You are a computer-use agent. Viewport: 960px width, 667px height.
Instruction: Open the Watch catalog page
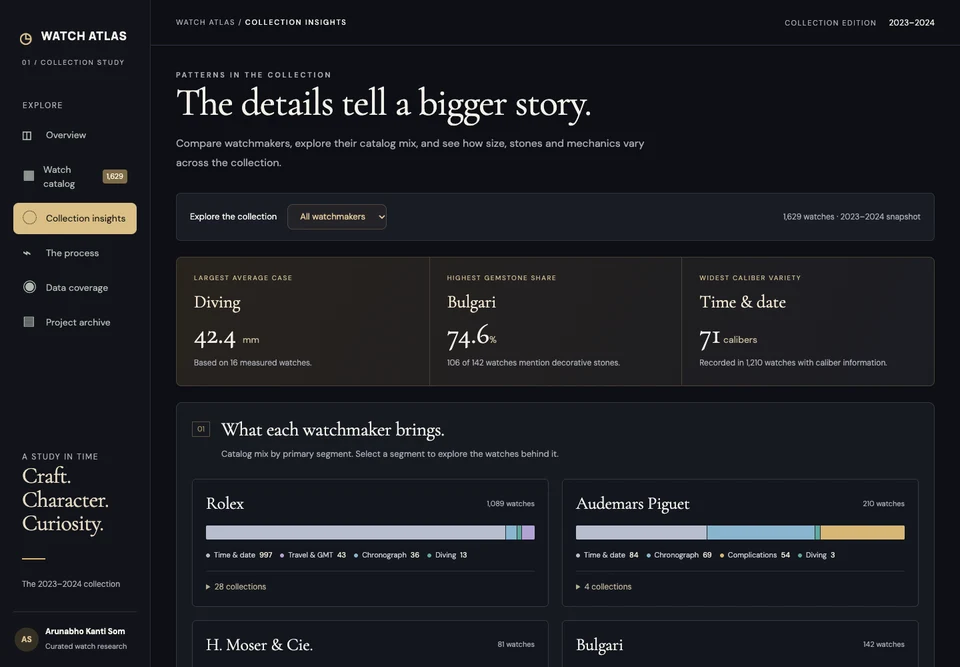tap(75, 176)
